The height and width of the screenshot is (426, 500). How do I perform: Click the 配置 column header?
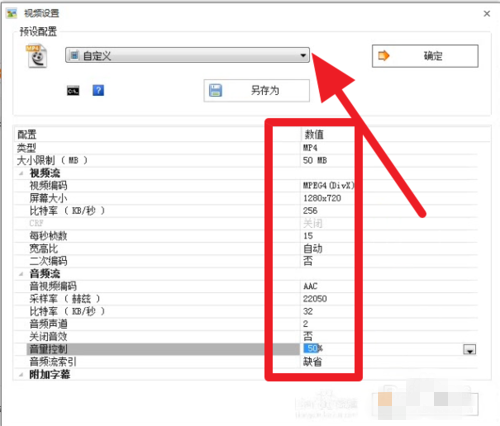pos(27,135)
